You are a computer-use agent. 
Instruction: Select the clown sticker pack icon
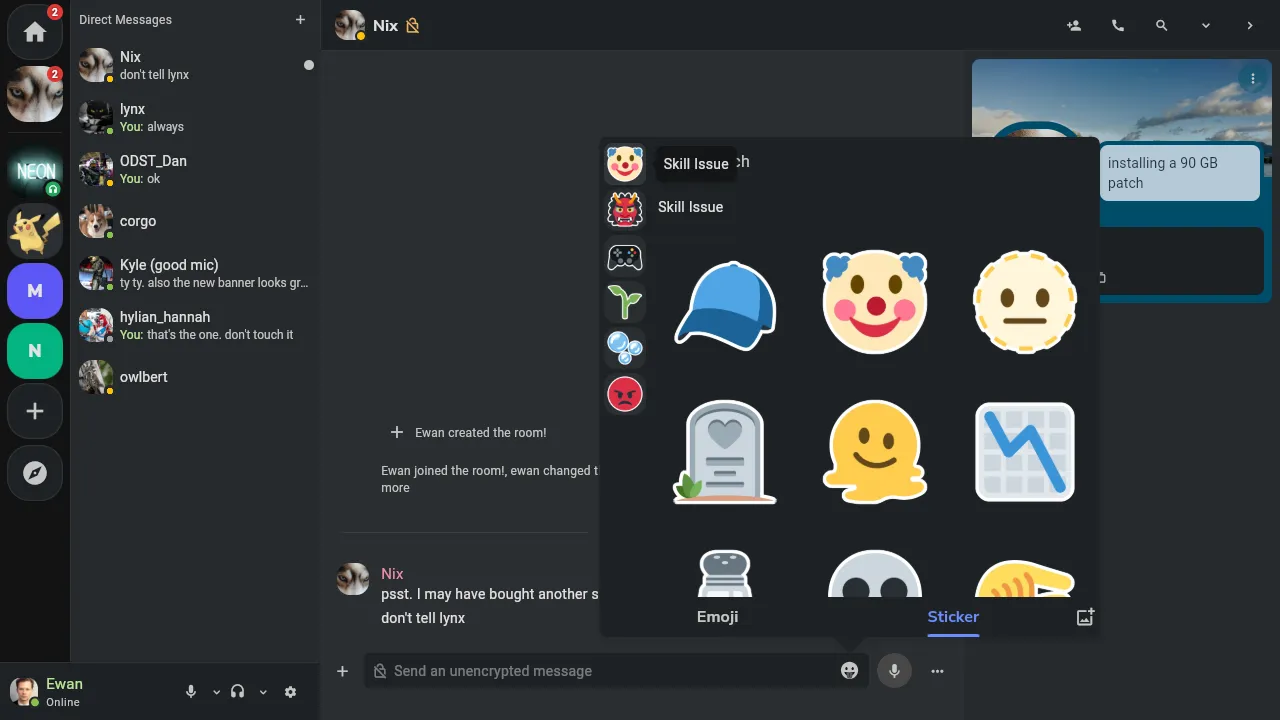(625, 163)
